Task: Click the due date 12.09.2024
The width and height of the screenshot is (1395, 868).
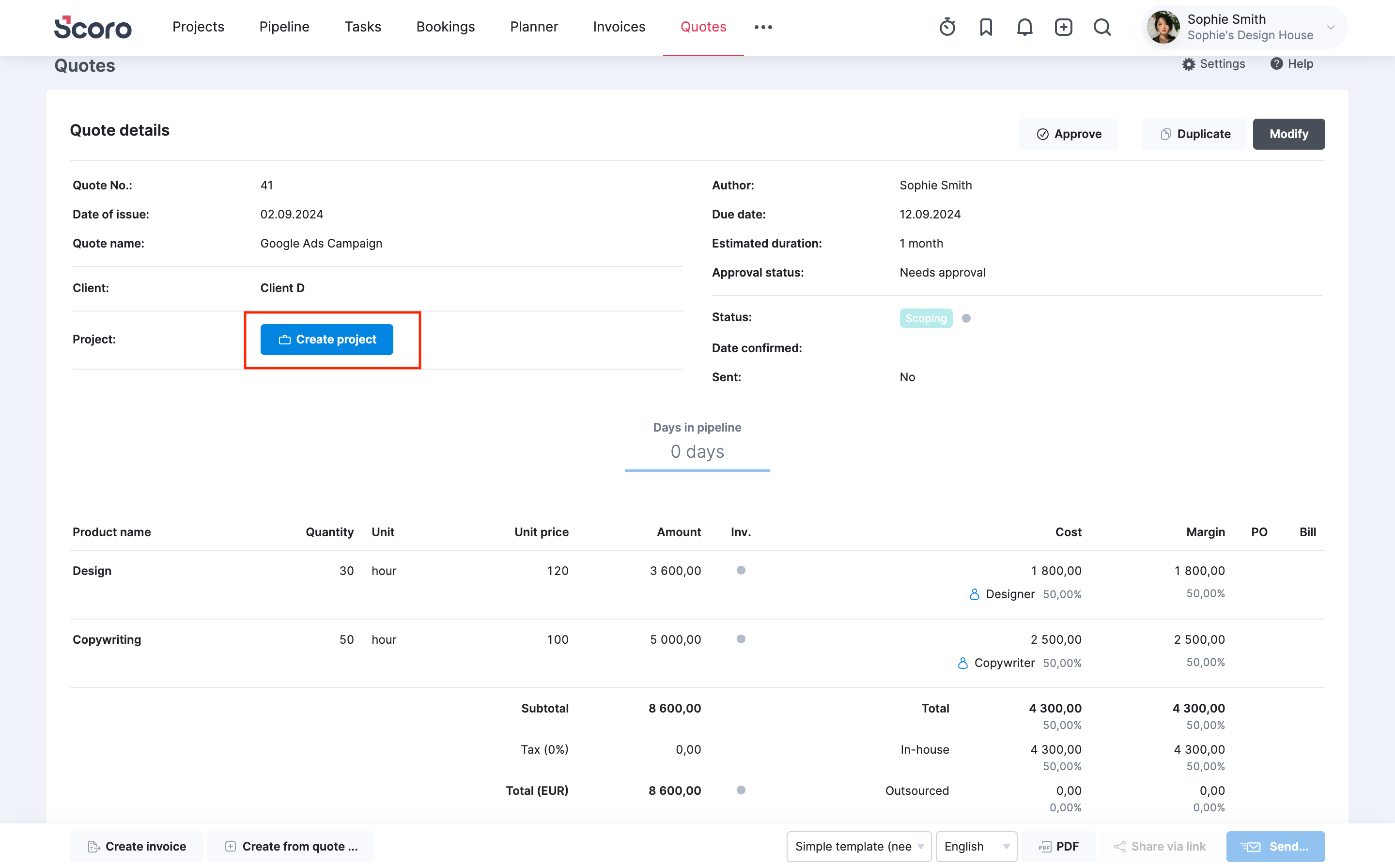Action: (x=930, y=214)
